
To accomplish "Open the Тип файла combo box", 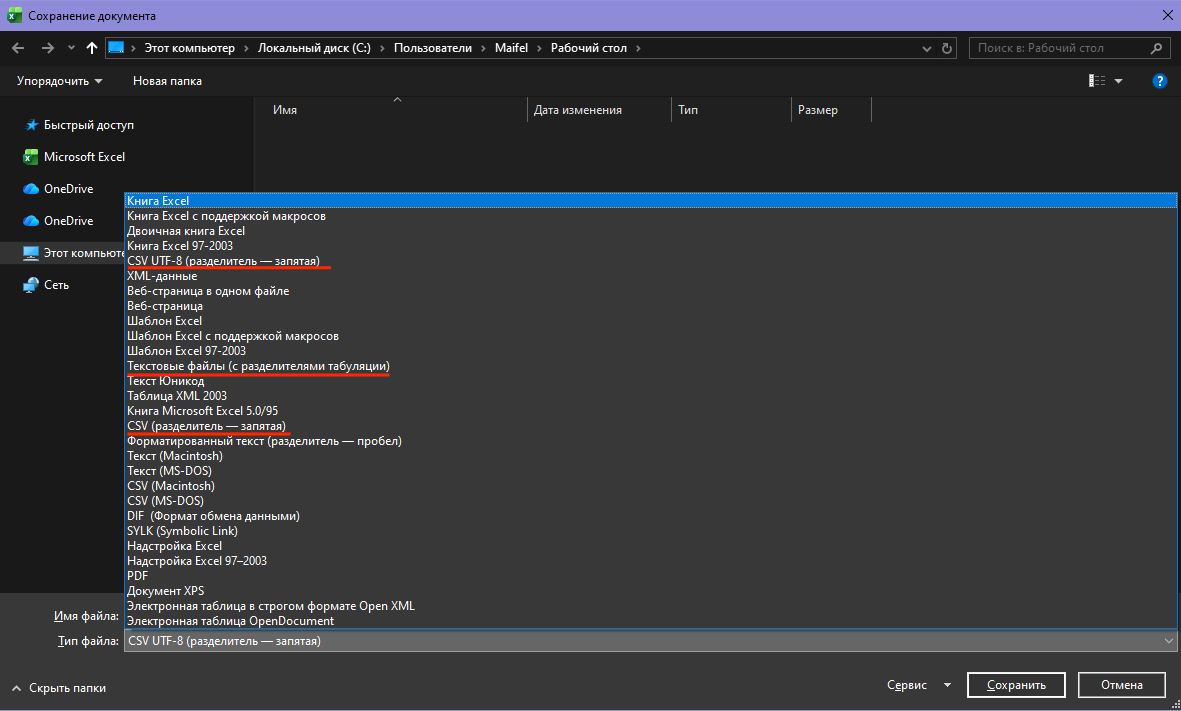I will tap(650, 641).
